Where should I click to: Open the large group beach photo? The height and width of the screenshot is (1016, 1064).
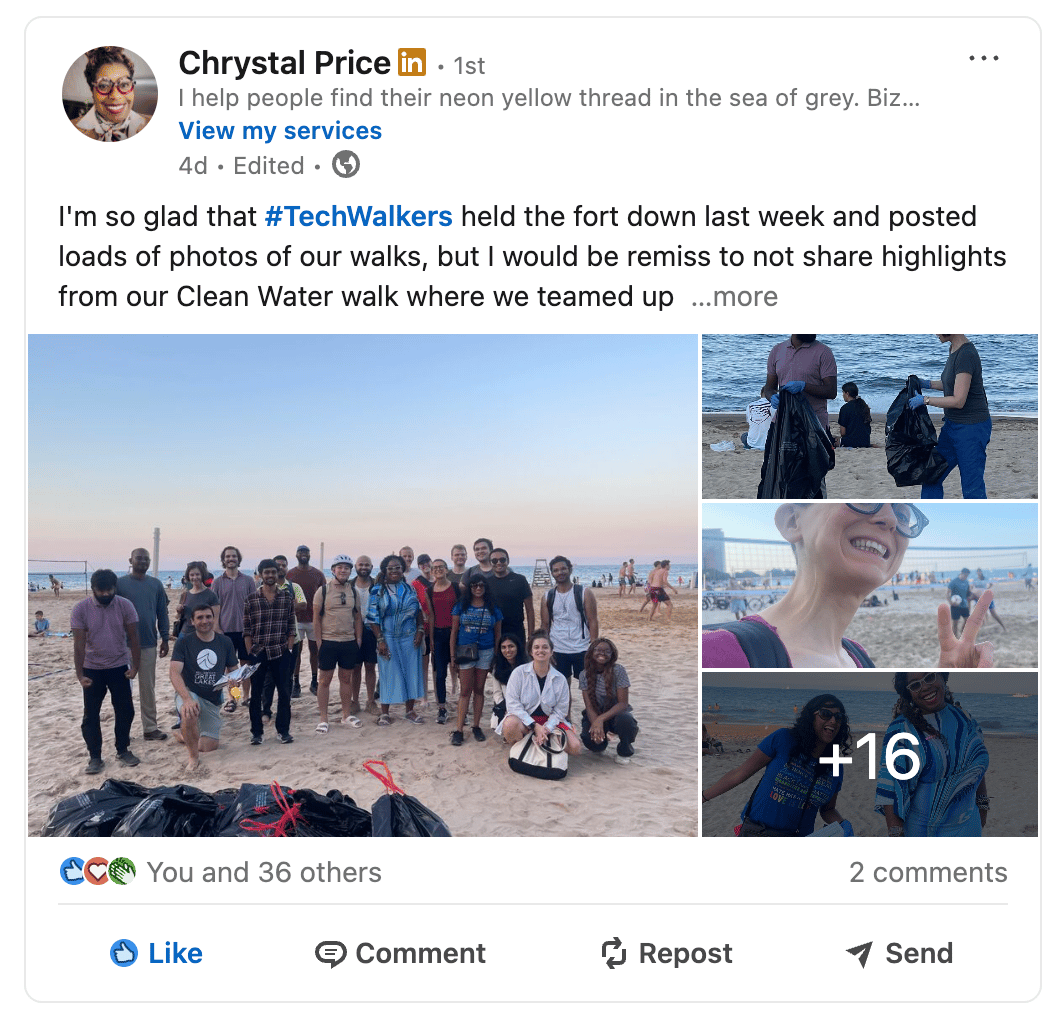tap(363, 585)
